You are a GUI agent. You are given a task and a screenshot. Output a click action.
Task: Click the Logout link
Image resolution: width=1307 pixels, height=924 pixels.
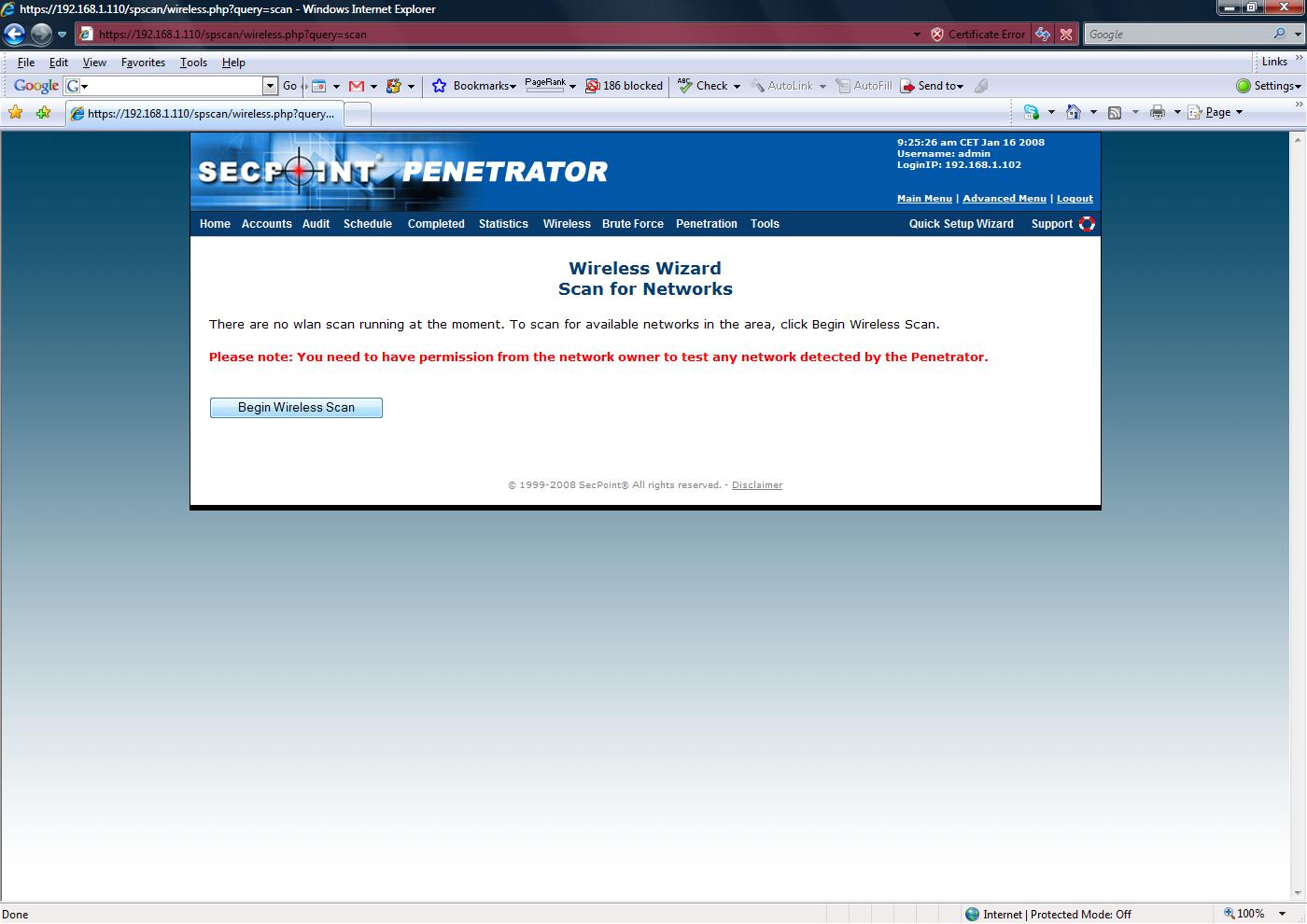coord(1075,199)
